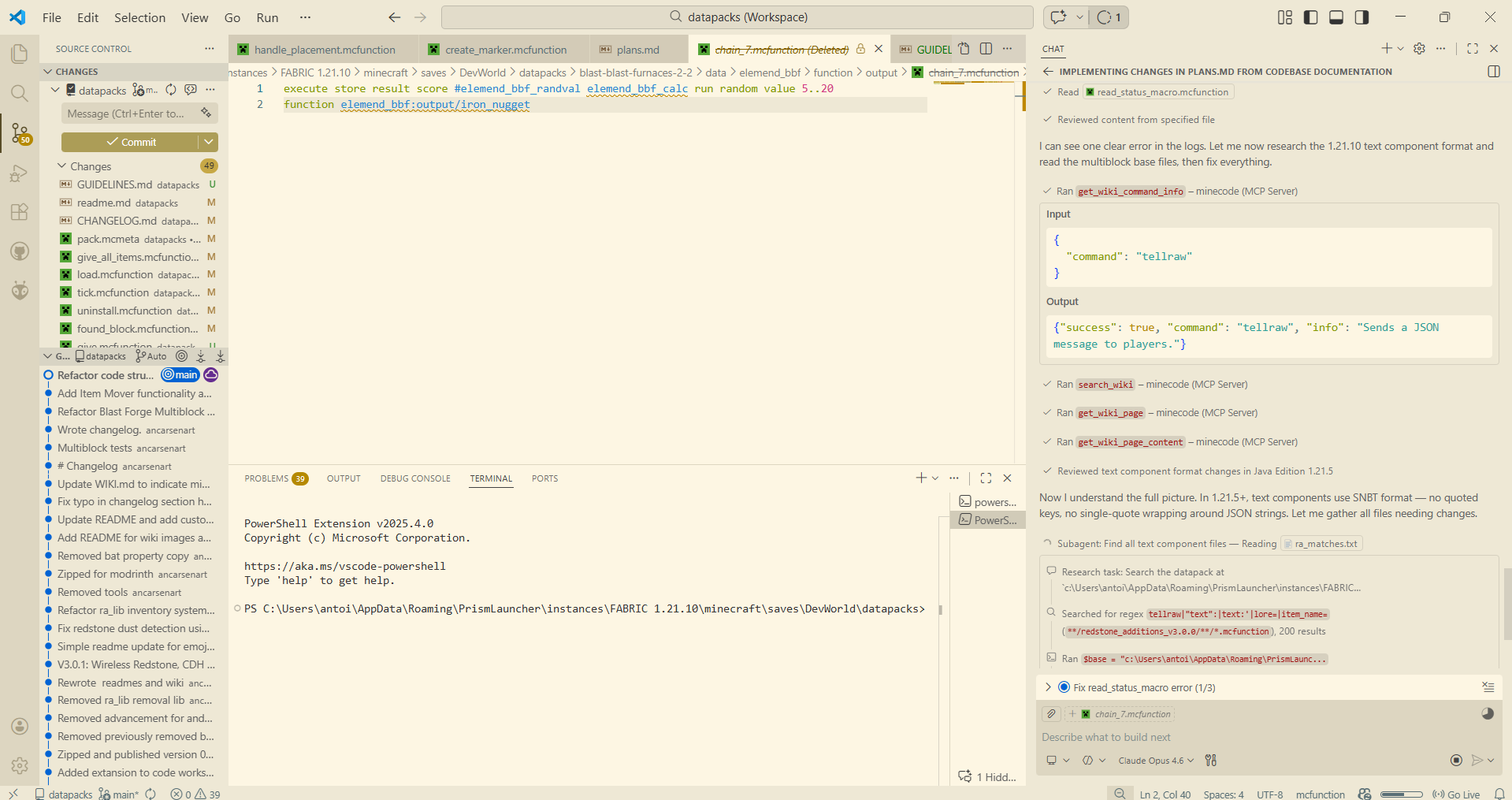Image resolution: width=1512 pixels, height=800 pixels.
Task: Open the Commit button dropdown arrow
Action: [x=208, y=142]
